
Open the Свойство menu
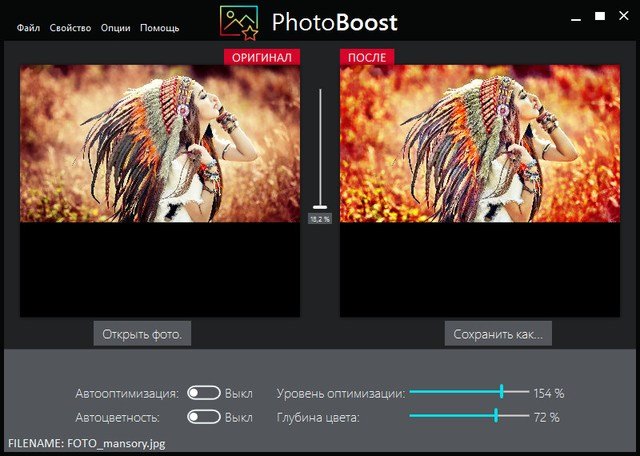[70, 28]
